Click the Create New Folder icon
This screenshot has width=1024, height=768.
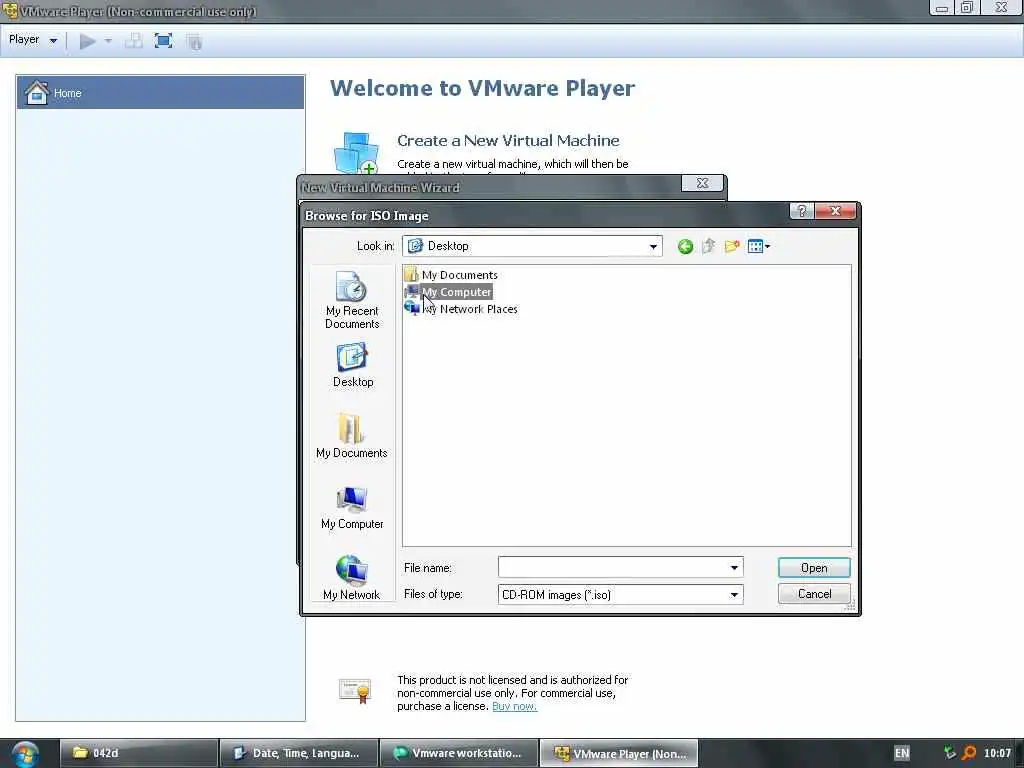[731, 246]
